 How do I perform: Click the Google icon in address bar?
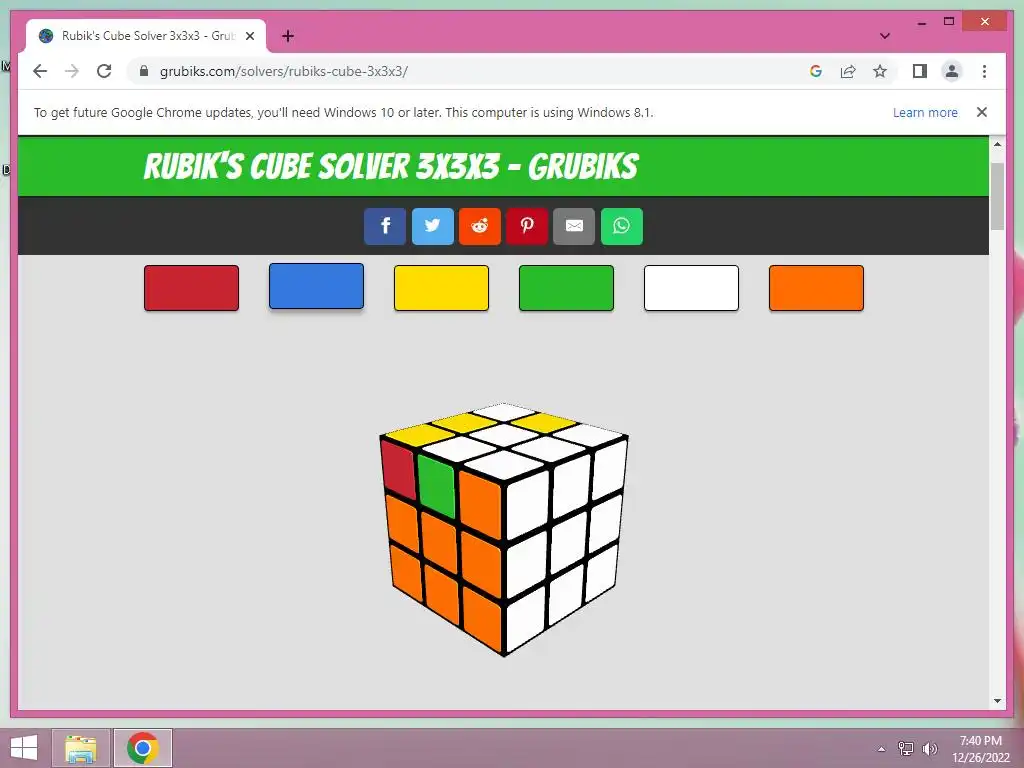click(x=816, y=71)
